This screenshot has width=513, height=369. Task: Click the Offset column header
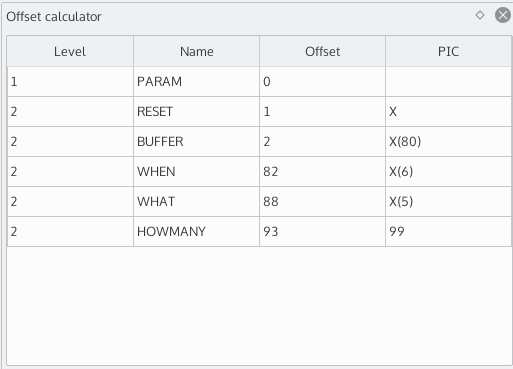pyautogui.click(x=322, y=51)
